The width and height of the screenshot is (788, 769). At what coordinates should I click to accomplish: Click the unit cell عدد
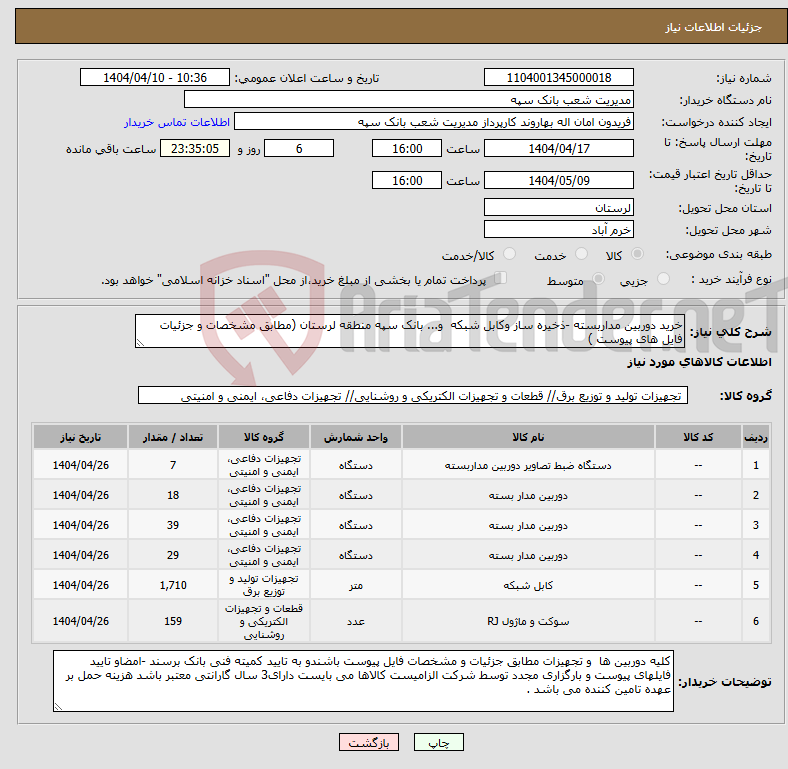[x=356, y=621]
